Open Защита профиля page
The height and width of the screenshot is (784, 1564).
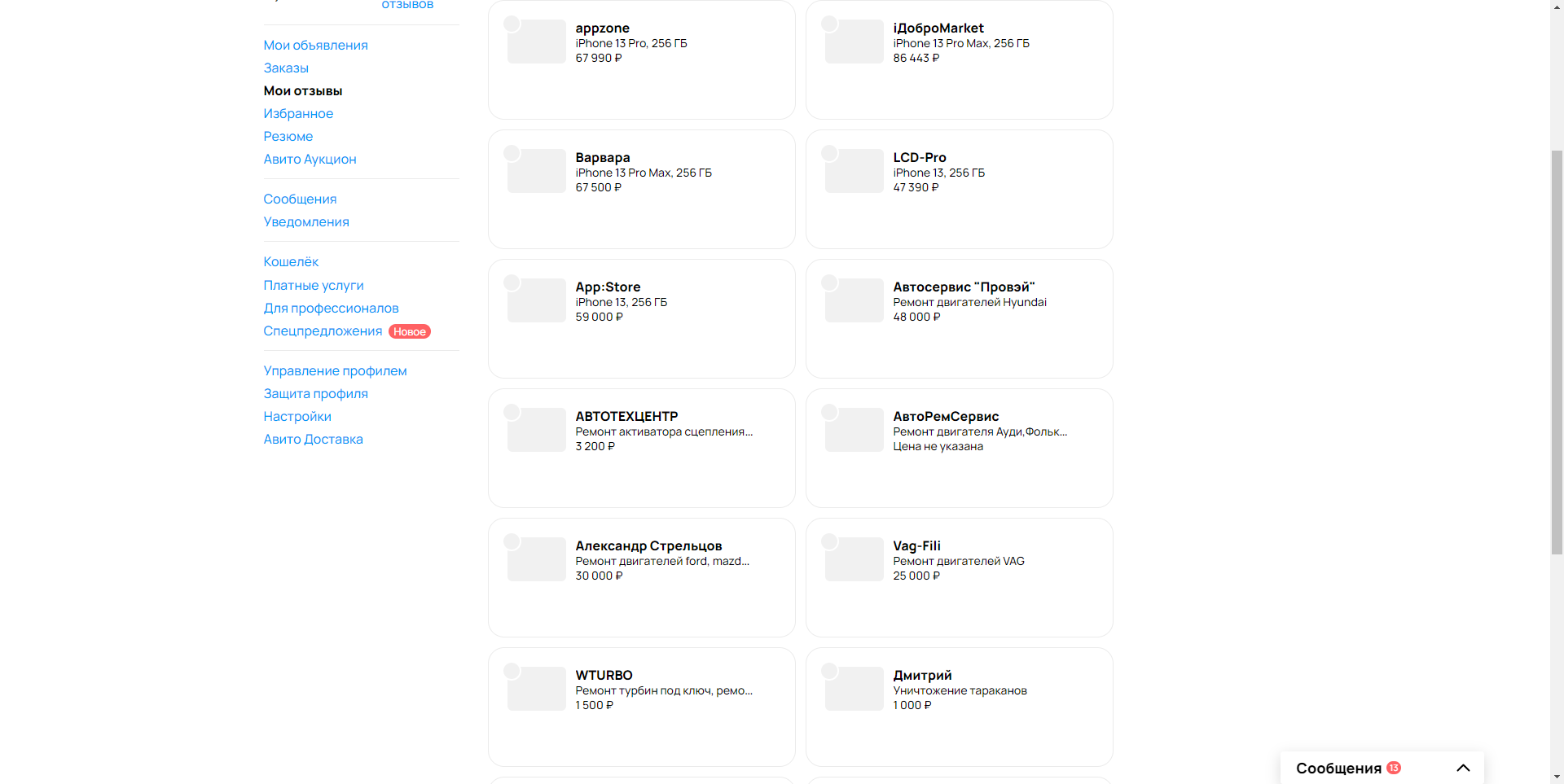point(315,393)
